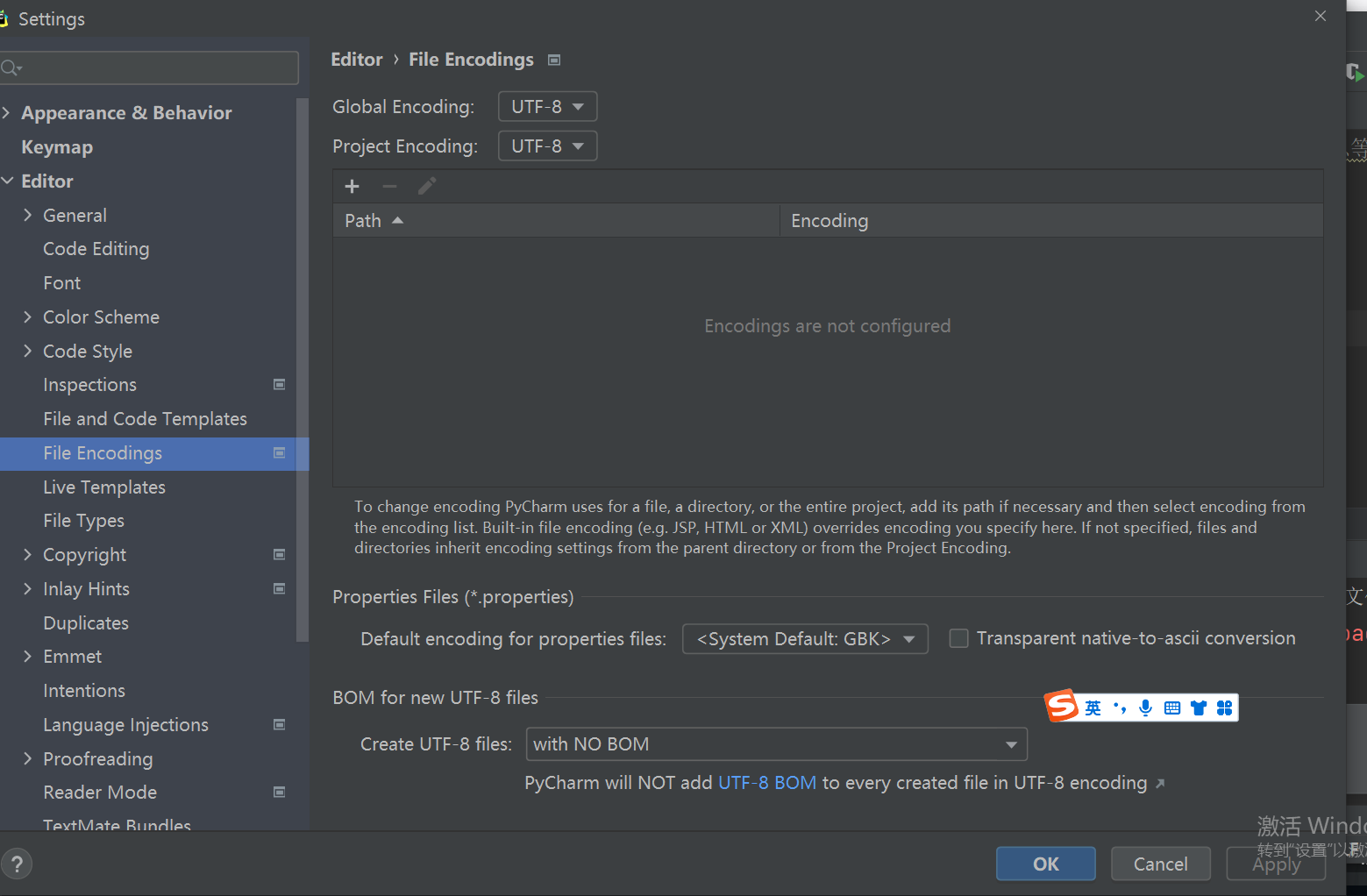Open the Sogou skin shirt icon
Image resolution: width=1367 pixels, height=896 pixels.
tap(1199, 708)
